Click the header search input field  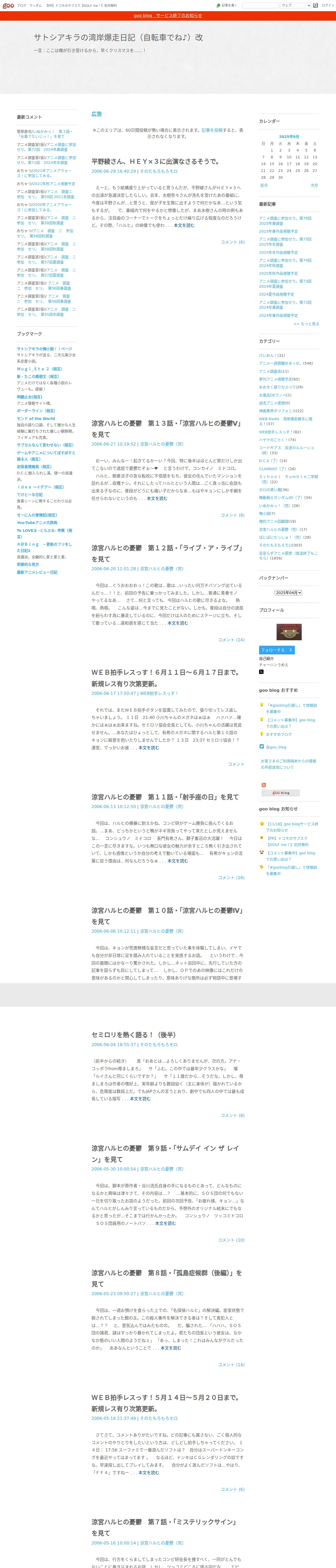260,5
